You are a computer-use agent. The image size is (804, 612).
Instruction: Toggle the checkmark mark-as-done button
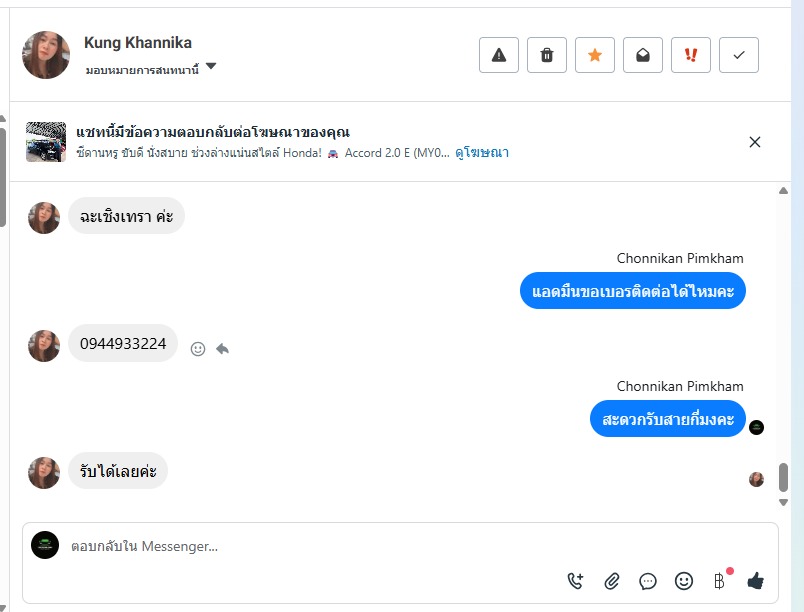tap(739, 55)
